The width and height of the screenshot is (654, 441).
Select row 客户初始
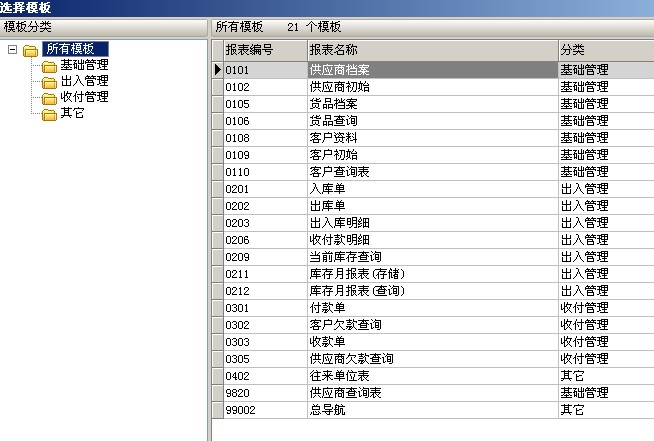(x=433, y=155)
